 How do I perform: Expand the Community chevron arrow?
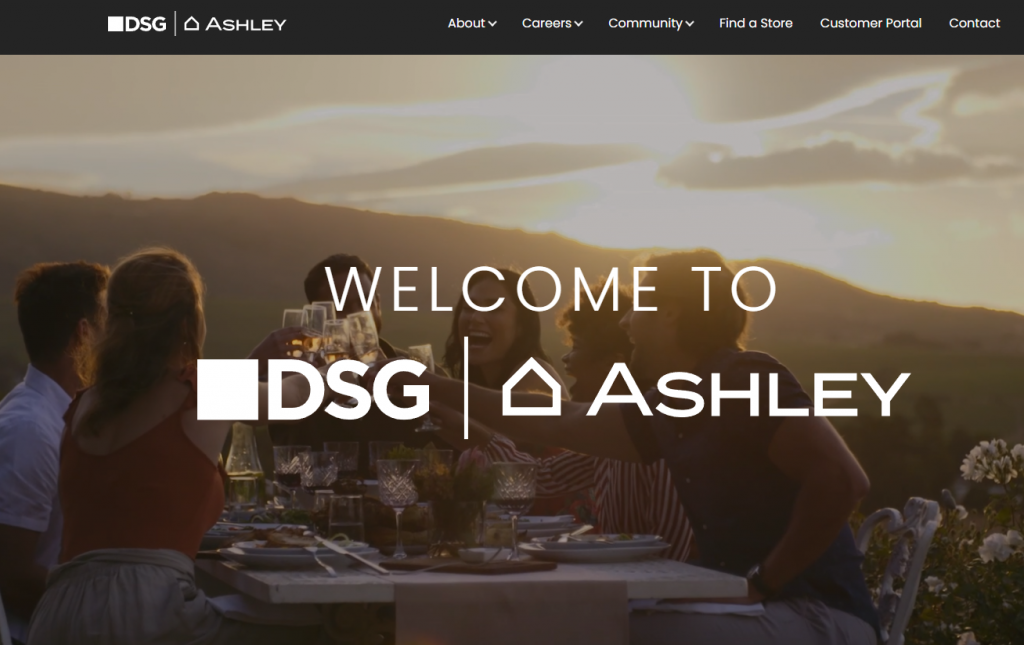pyautogui.click(x=690, y=24)
